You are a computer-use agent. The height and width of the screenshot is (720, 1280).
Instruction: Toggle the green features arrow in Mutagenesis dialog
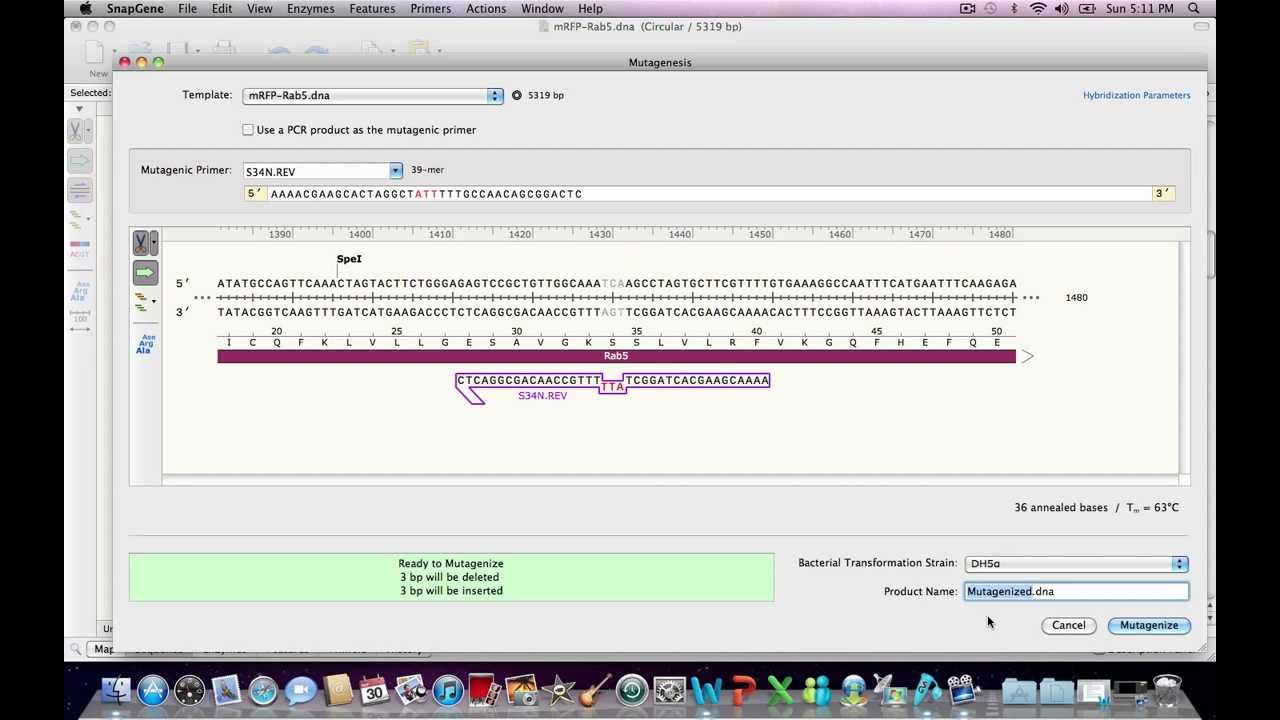[x=145, y=272]
